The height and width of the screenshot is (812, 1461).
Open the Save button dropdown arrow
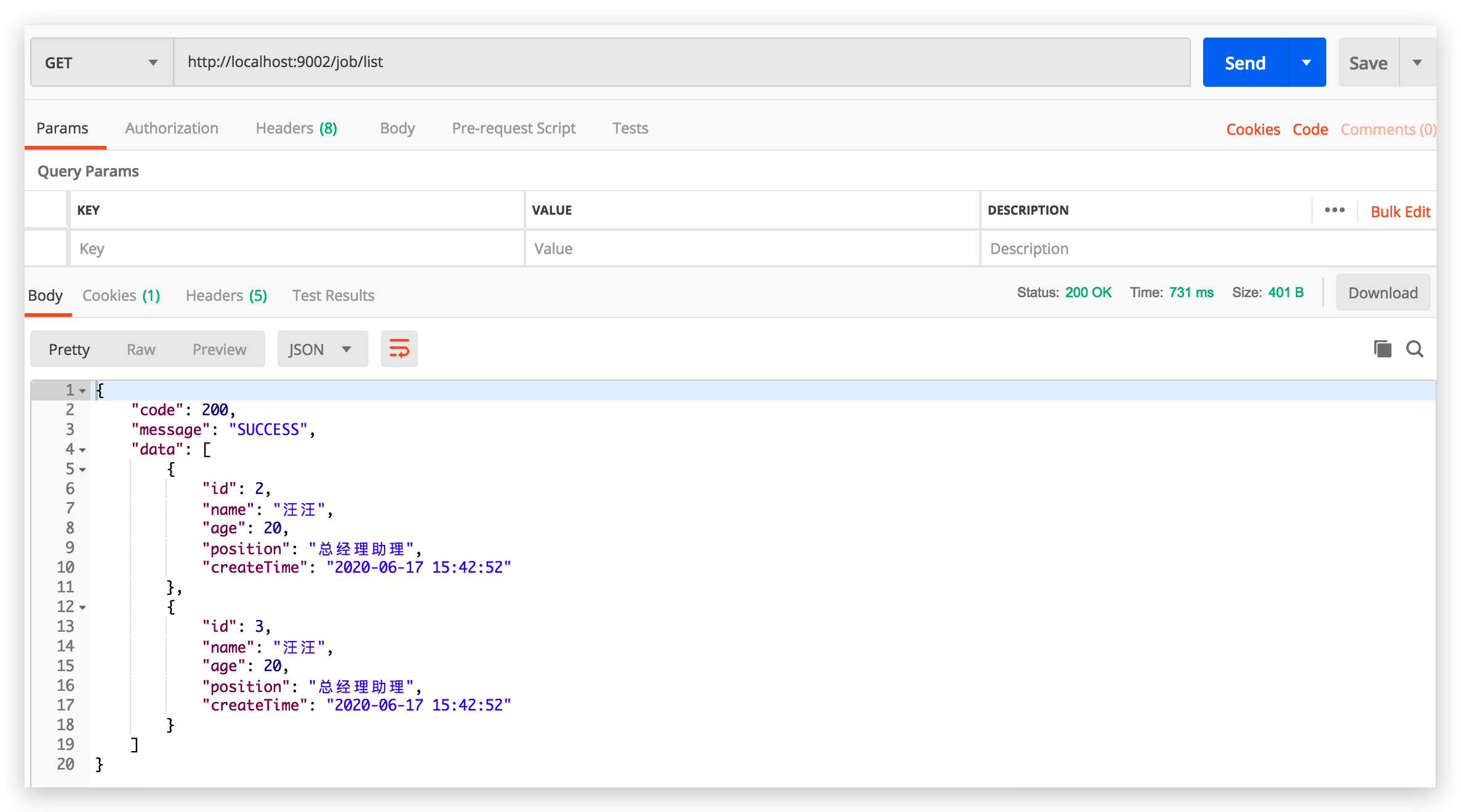pos(1417,63)
